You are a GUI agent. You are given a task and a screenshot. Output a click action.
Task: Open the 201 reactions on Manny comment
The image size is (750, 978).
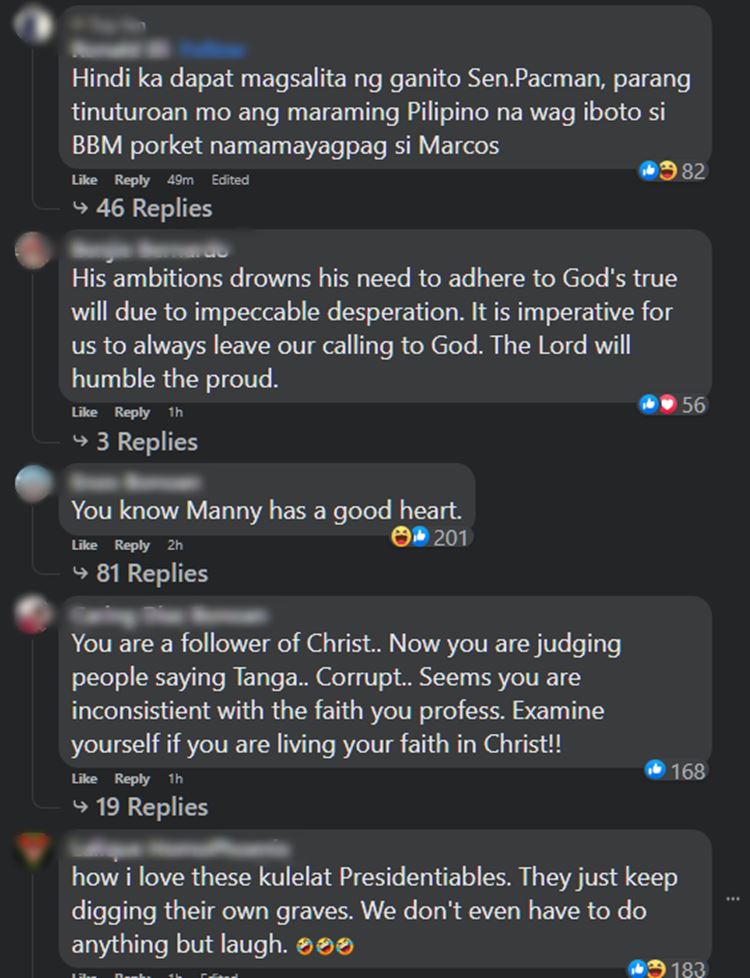[x=430, y=537]
